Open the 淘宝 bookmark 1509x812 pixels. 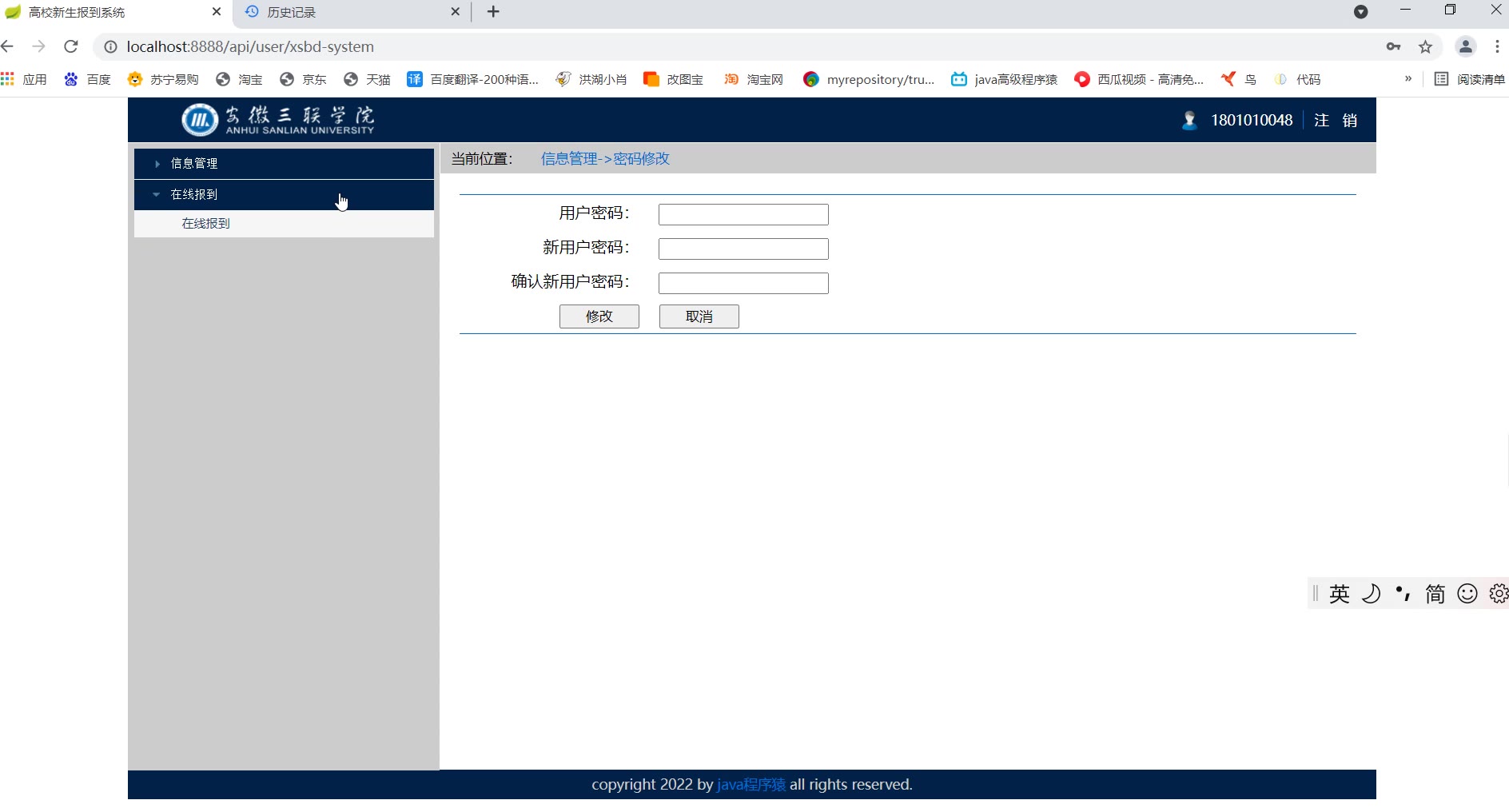239,79
